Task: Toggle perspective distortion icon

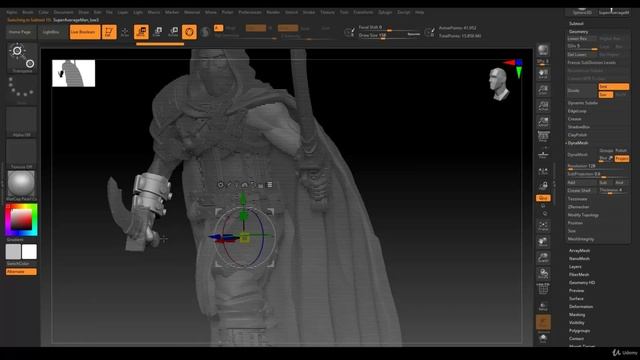Action: pyautogui.click(x=543, y=137)
